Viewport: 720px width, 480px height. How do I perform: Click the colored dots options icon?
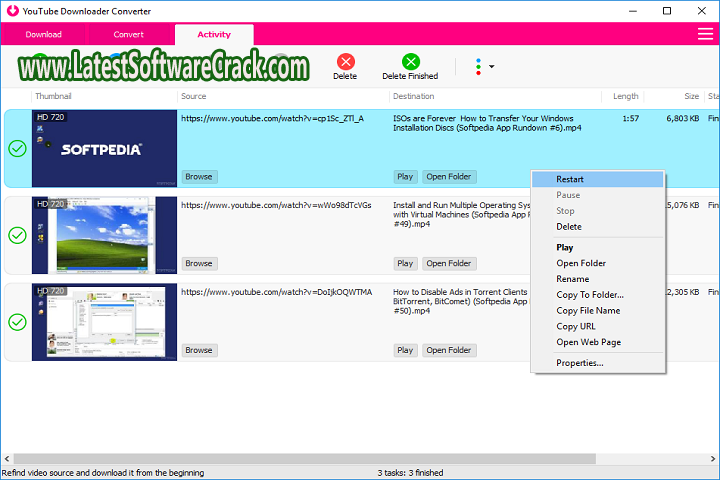(478, 67)
